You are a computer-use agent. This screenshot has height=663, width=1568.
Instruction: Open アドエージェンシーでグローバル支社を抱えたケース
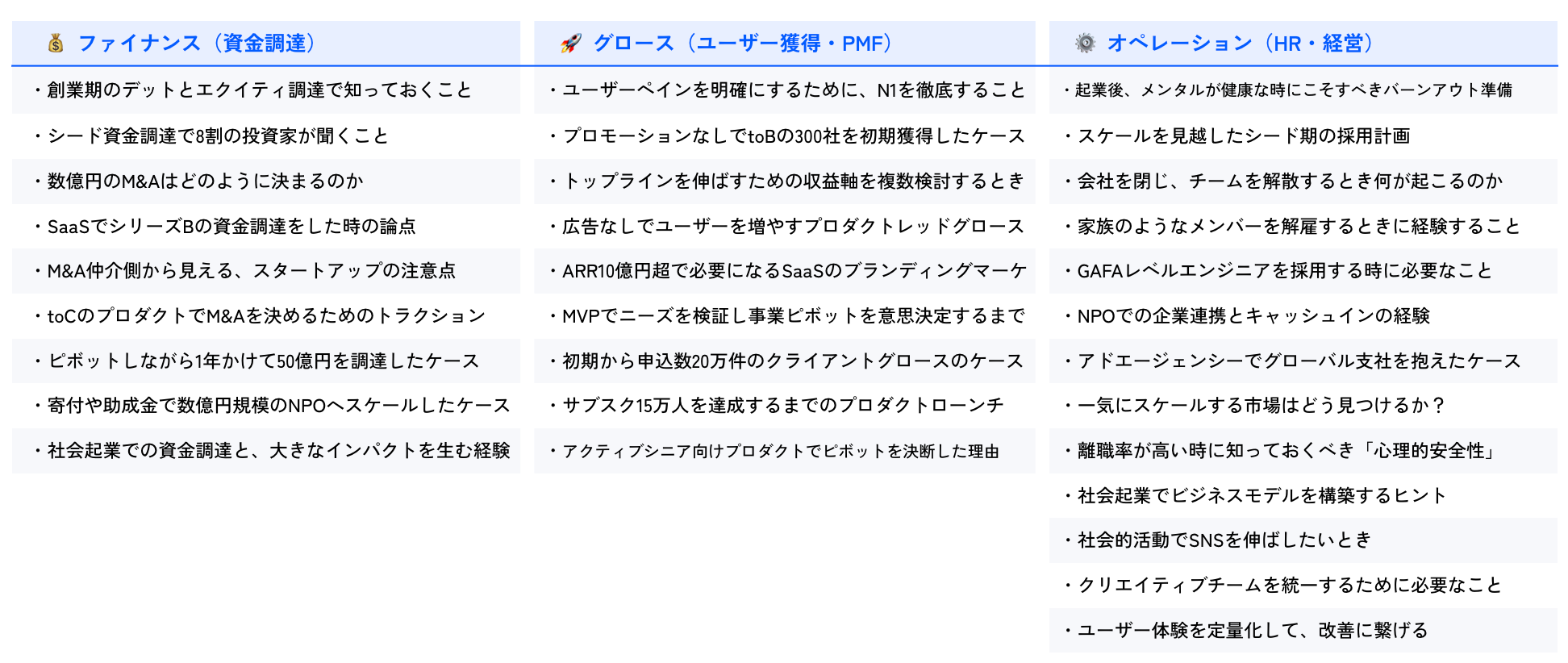[1303, 361]
